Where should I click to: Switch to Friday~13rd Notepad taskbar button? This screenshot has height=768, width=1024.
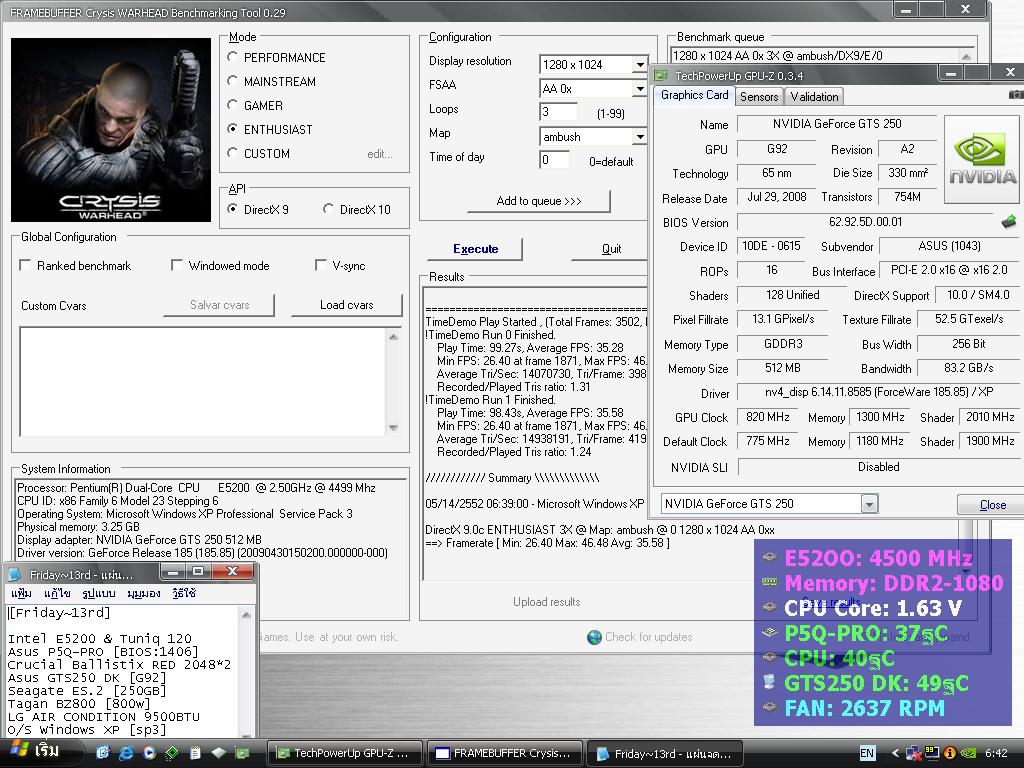click(664, 753)
